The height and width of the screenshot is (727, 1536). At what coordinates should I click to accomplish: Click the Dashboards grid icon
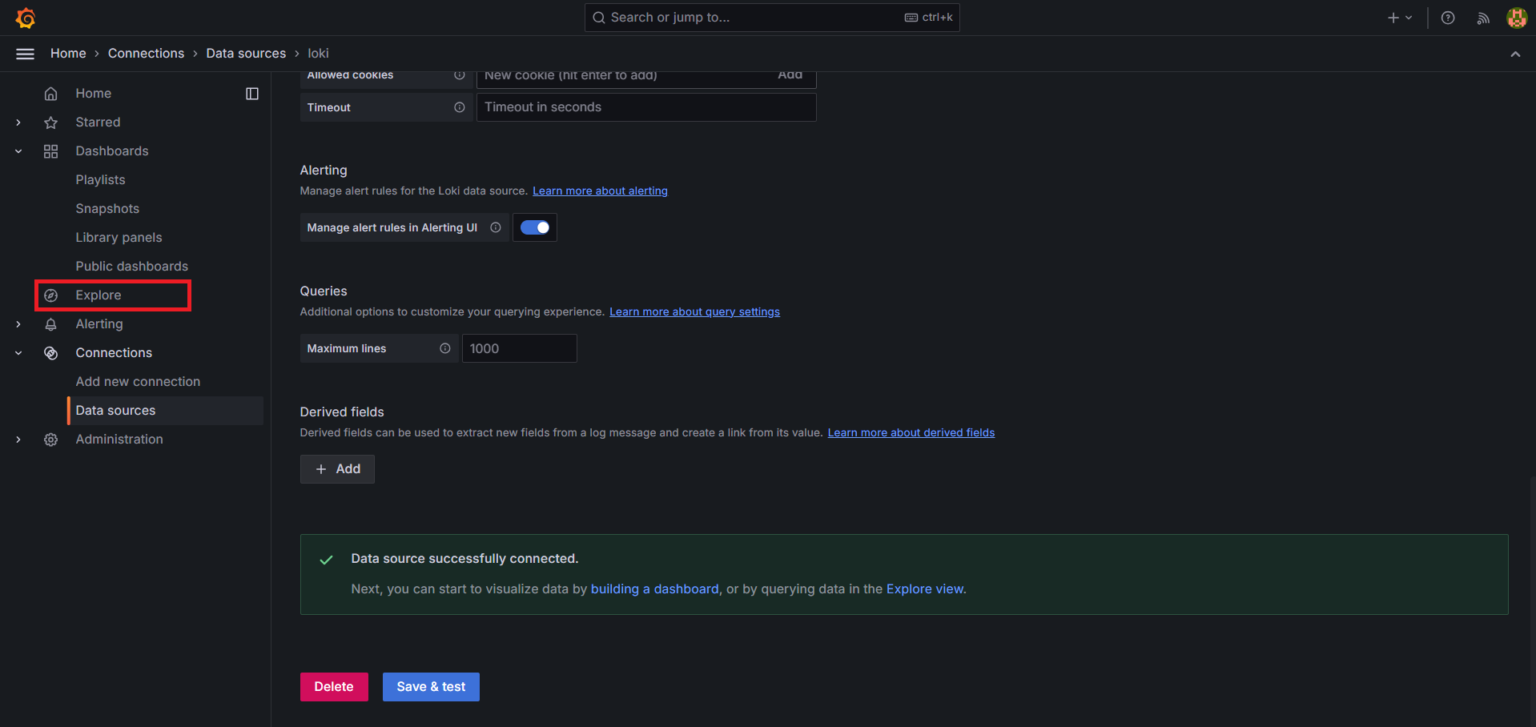click(x=51, y=150)
